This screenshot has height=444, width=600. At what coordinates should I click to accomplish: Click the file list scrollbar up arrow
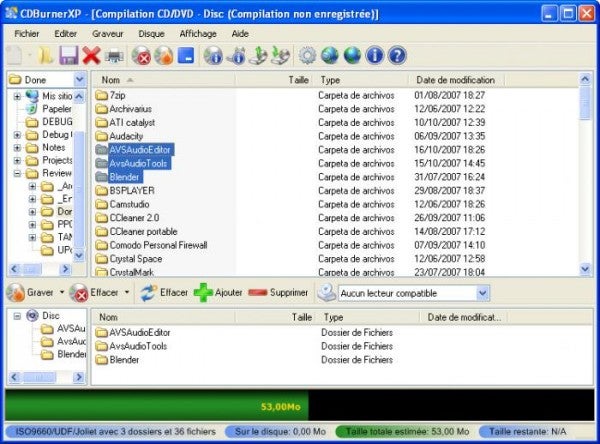[x=585, y=79]
